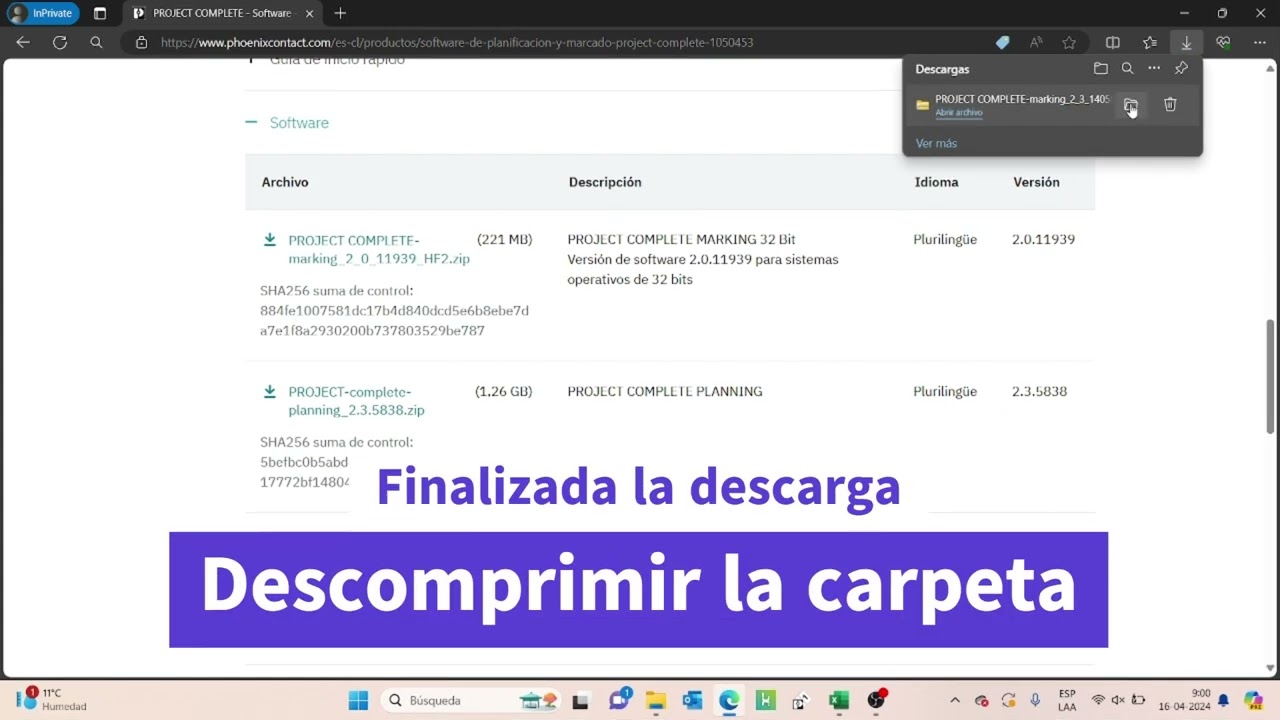
Task: Click Abrir archivo link in Descargas
Action: [958, 113]
